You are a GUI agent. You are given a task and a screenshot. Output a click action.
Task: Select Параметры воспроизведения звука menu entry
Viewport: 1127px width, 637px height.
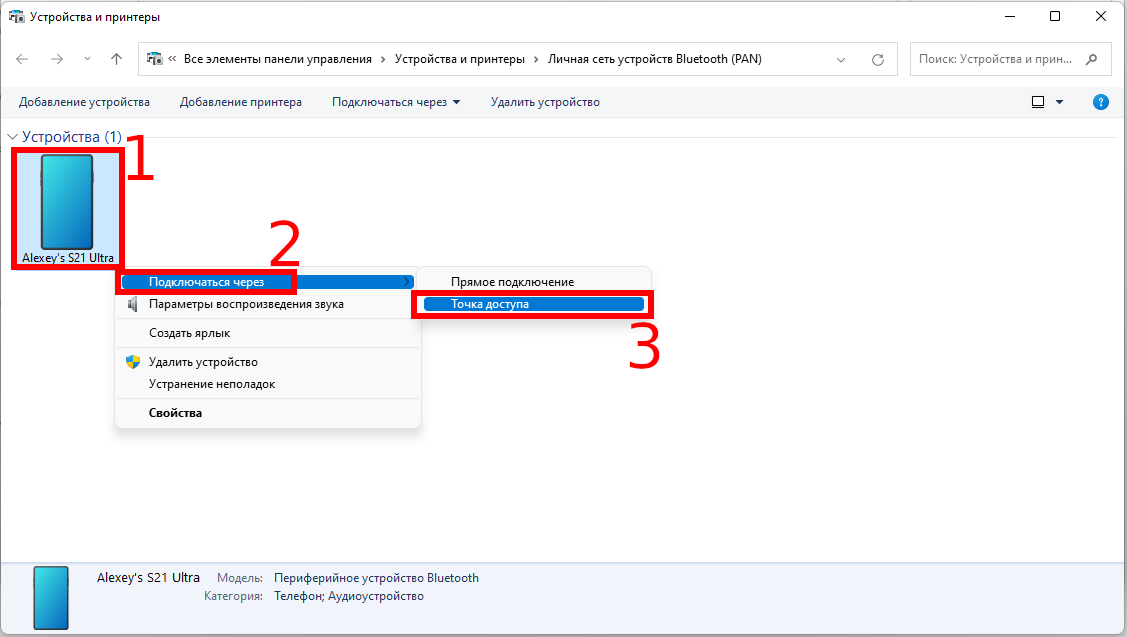click(246, 304)
